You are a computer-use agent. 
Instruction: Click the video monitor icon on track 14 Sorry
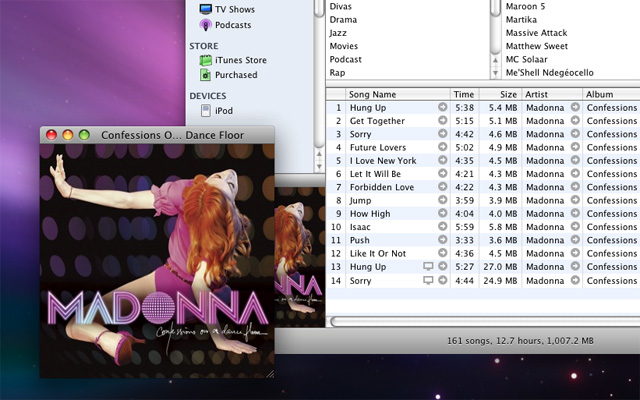428,281
